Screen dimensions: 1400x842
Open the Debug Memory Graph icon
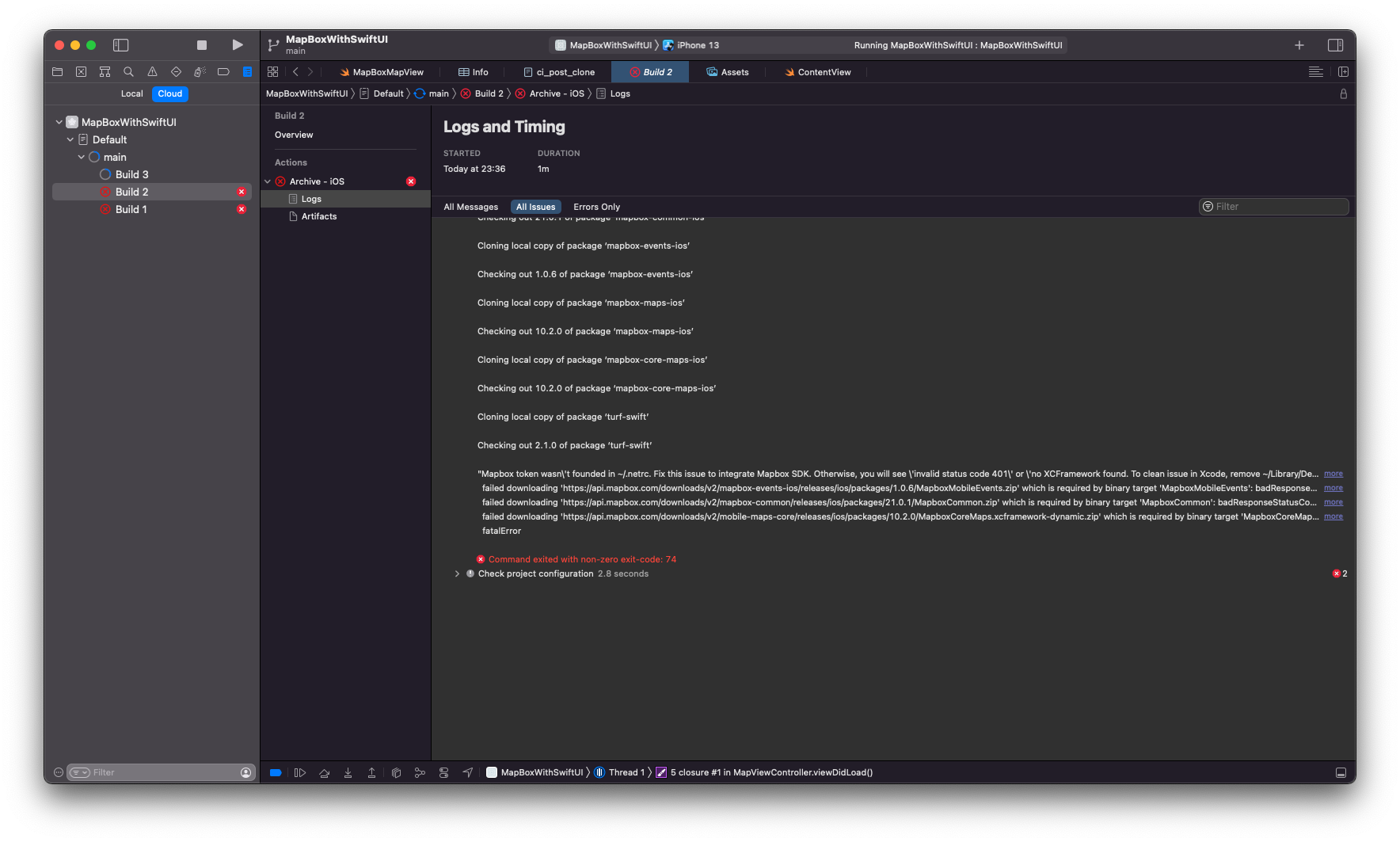click(420, 772)
